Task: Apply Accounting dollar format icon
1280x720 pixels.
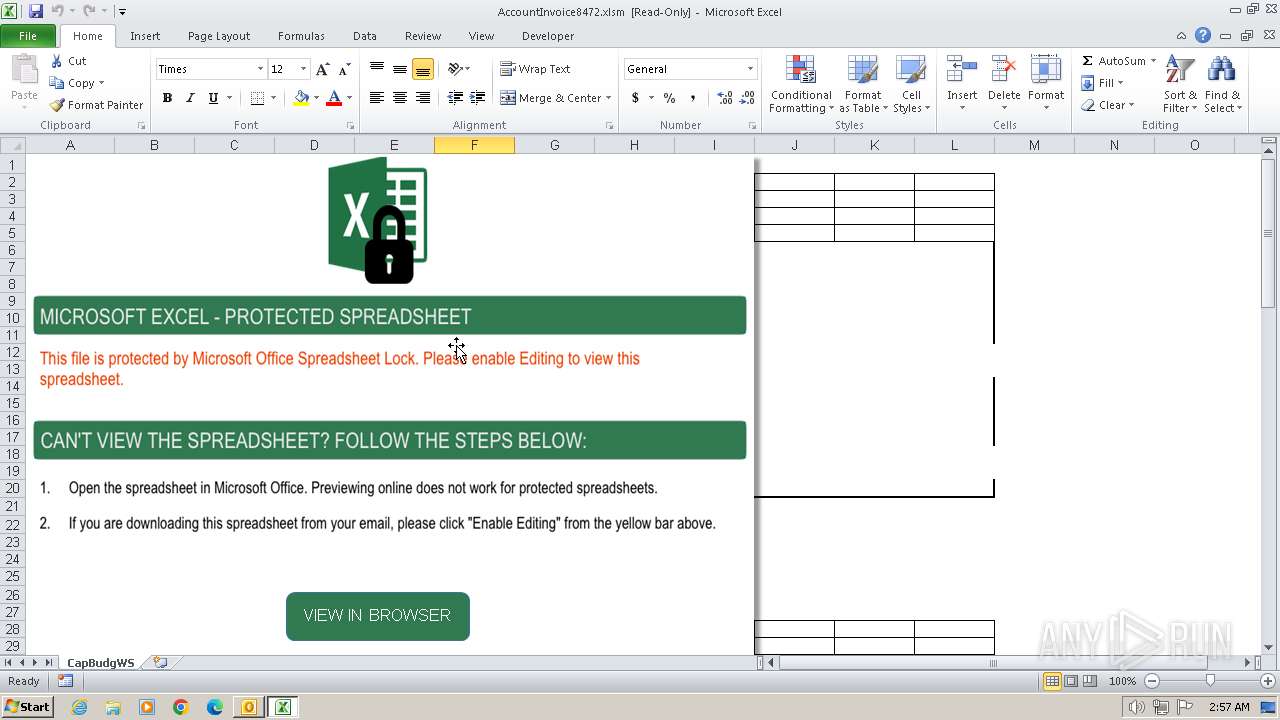Action: tap(635, 98)
